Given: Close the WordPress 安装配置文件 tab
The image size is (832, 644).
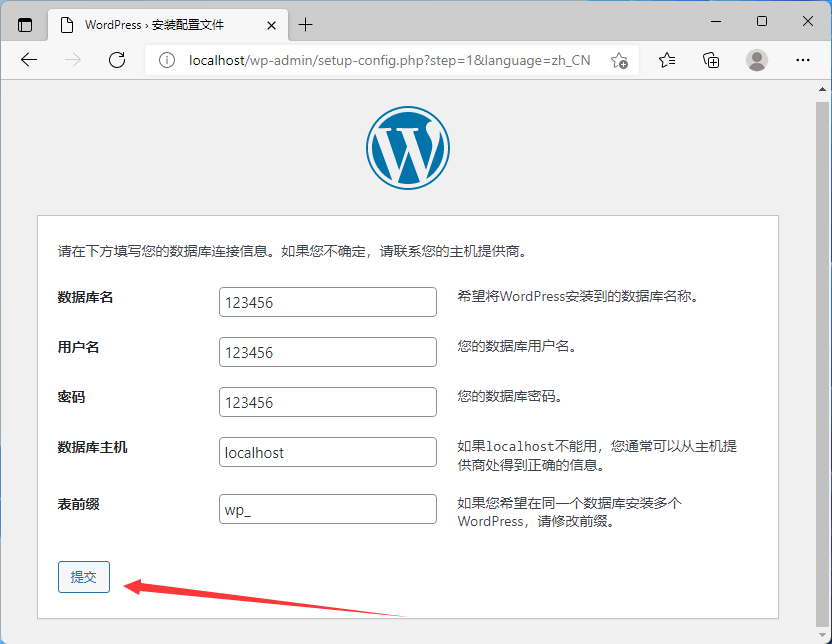Looking at the screenshot, I should [271, 25].
